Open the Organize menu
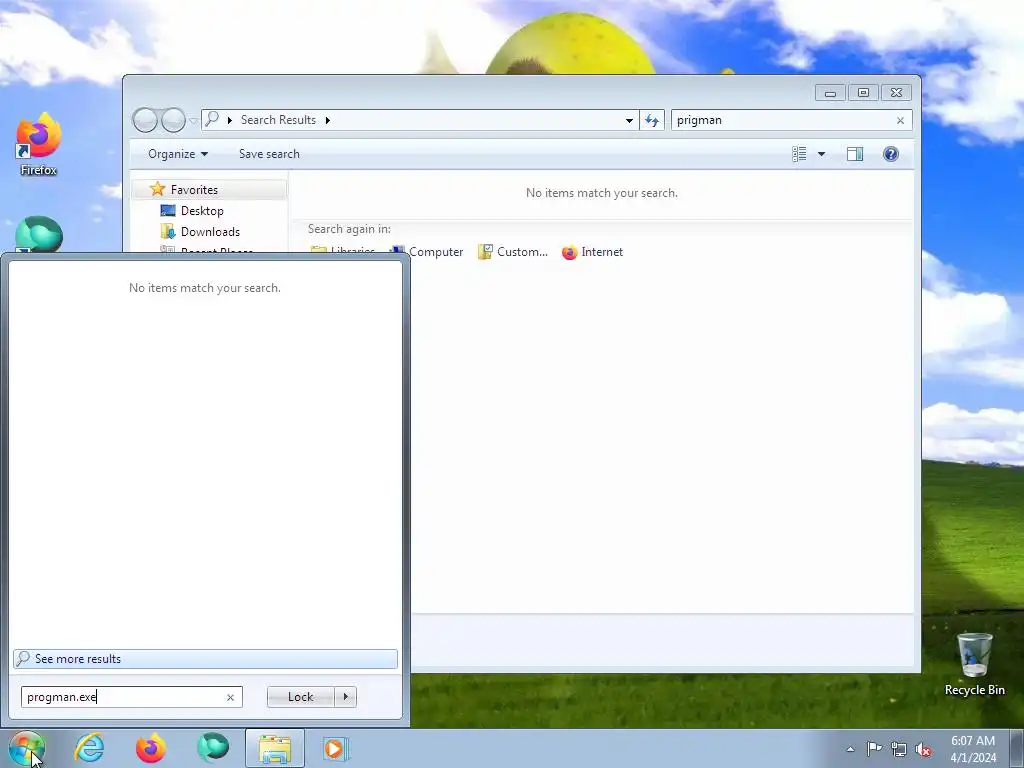 point(178,154)
